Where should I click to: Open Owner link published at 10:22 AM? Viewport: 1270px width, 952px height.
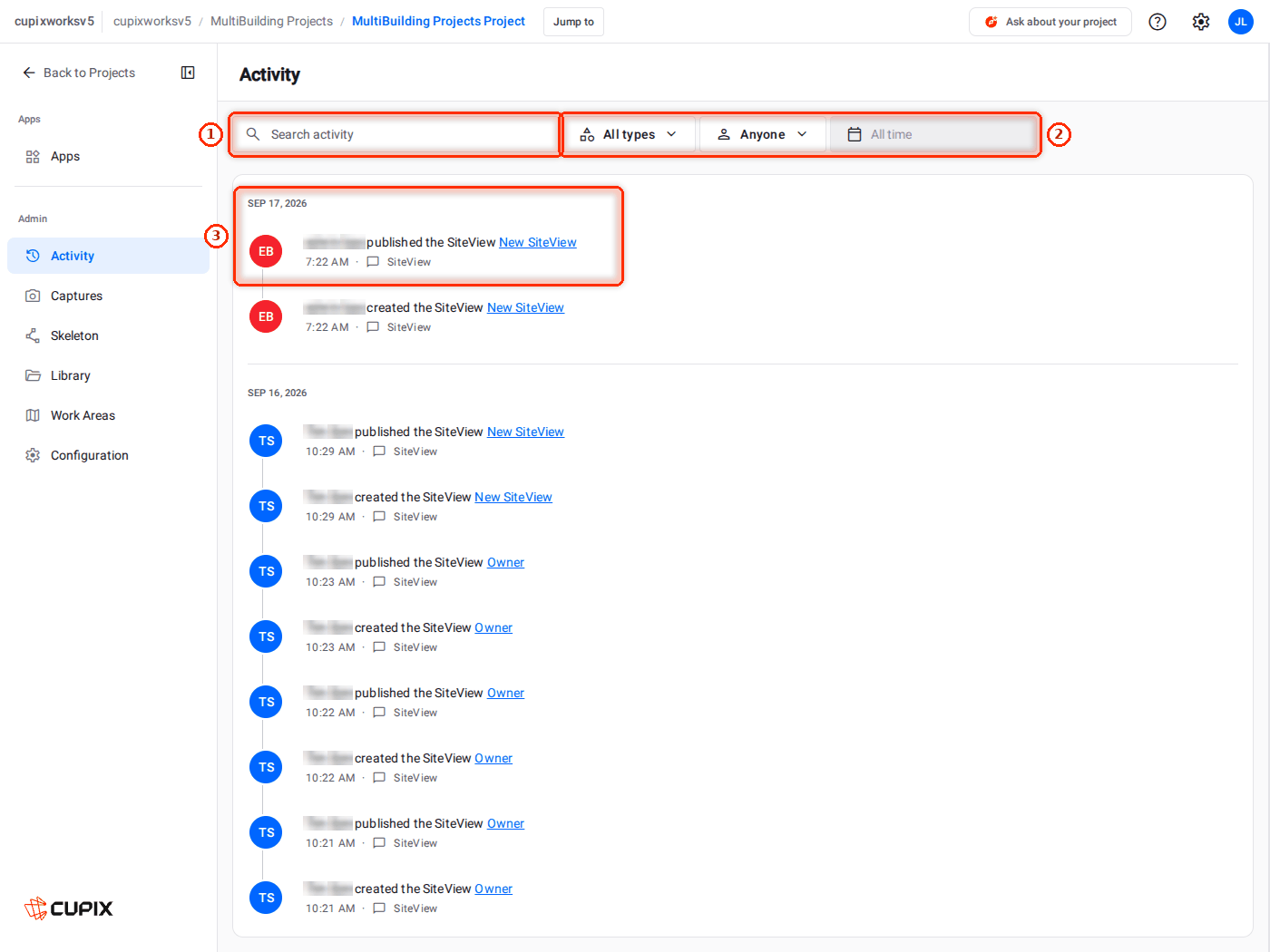505,693
